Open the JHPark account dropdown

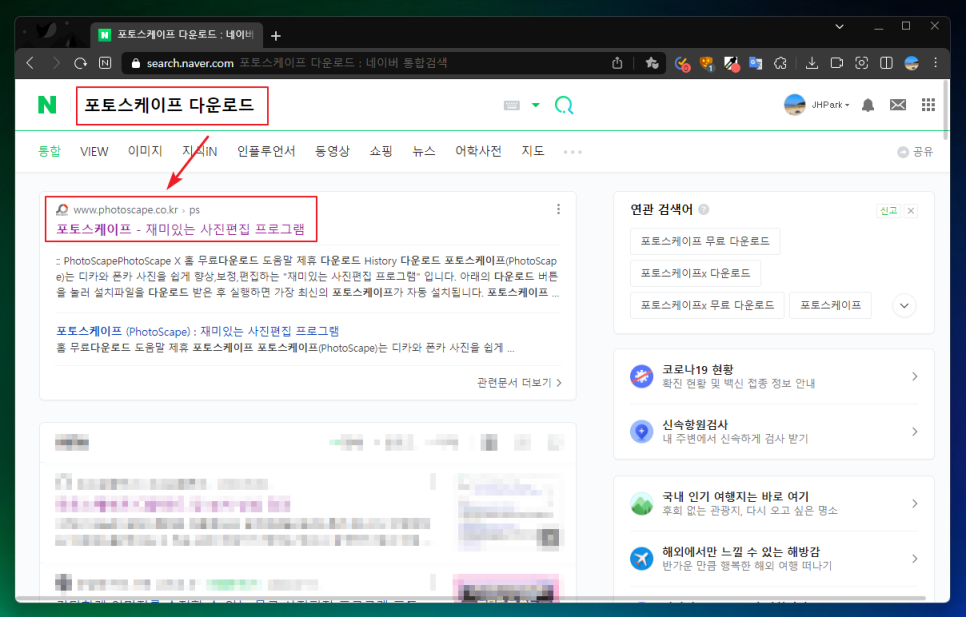(830, 105)
